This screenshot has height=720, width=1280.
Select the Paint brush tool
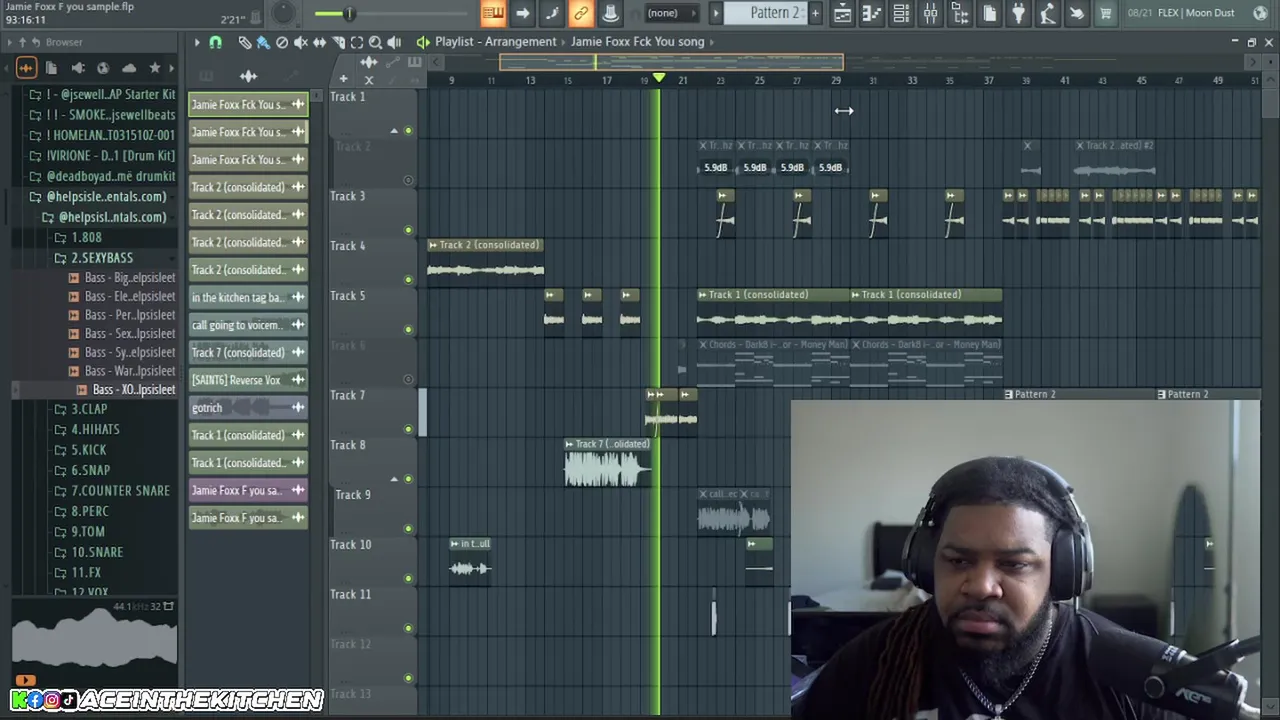[263, 42]
